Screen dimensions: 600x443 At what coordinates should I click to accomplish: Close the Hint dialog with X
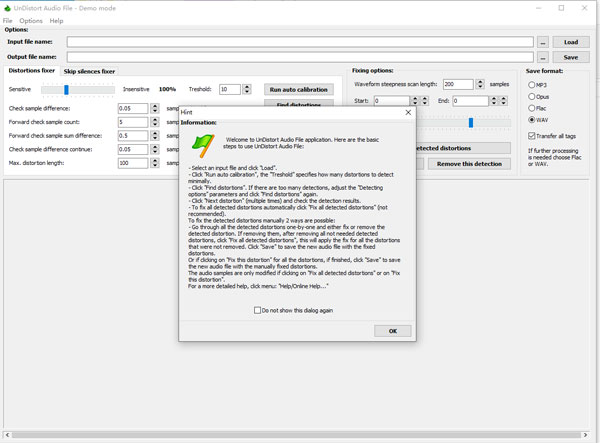point(408,112)
